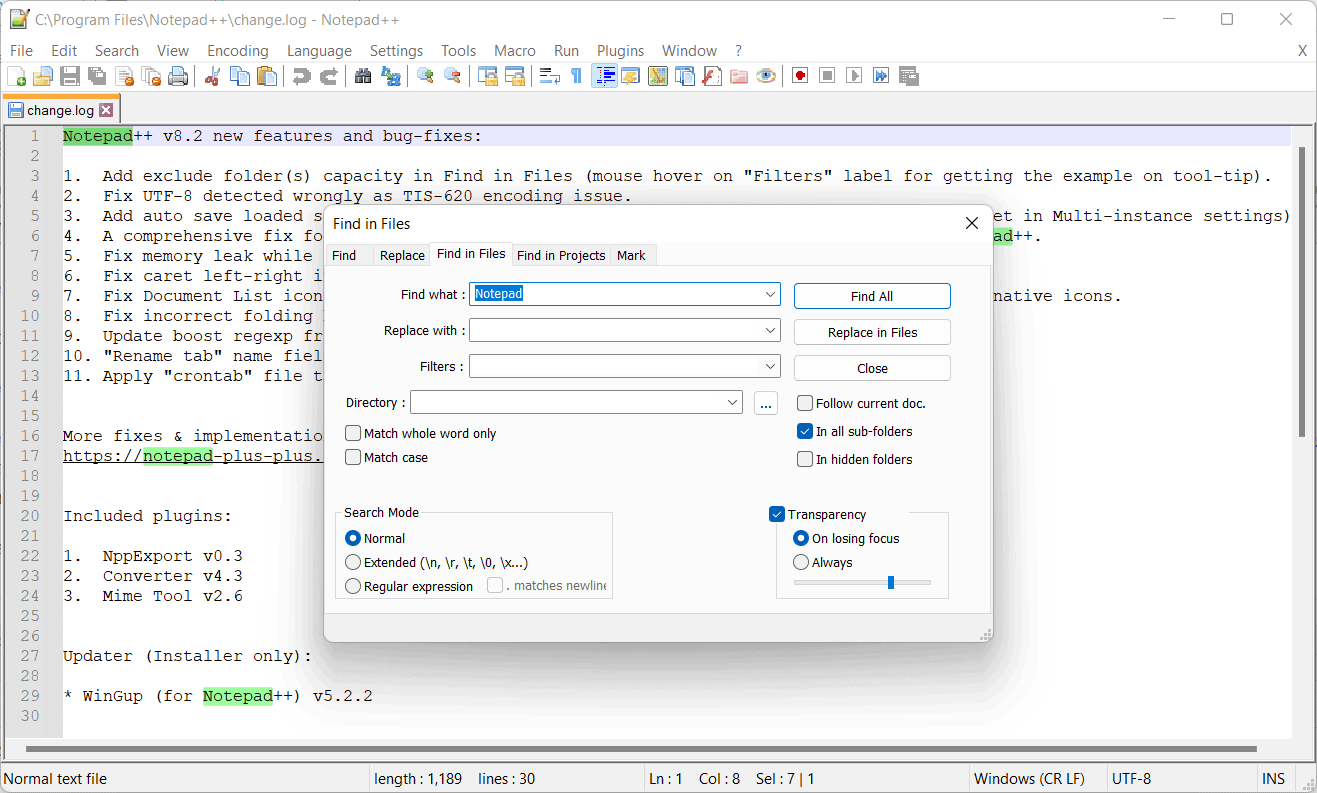
Task: Click the Stop Recording macro icon
Action: (x=827, y=76)
